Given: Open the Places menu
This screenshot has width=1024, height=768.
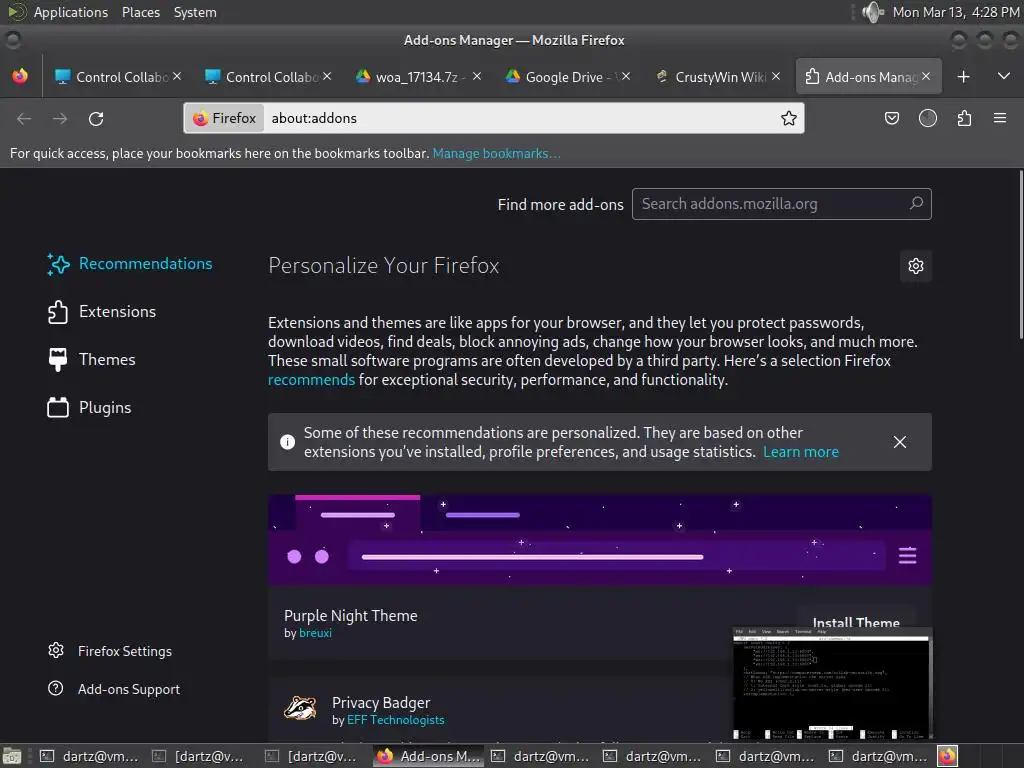Looking at the screenshot, I should [140, 12].
